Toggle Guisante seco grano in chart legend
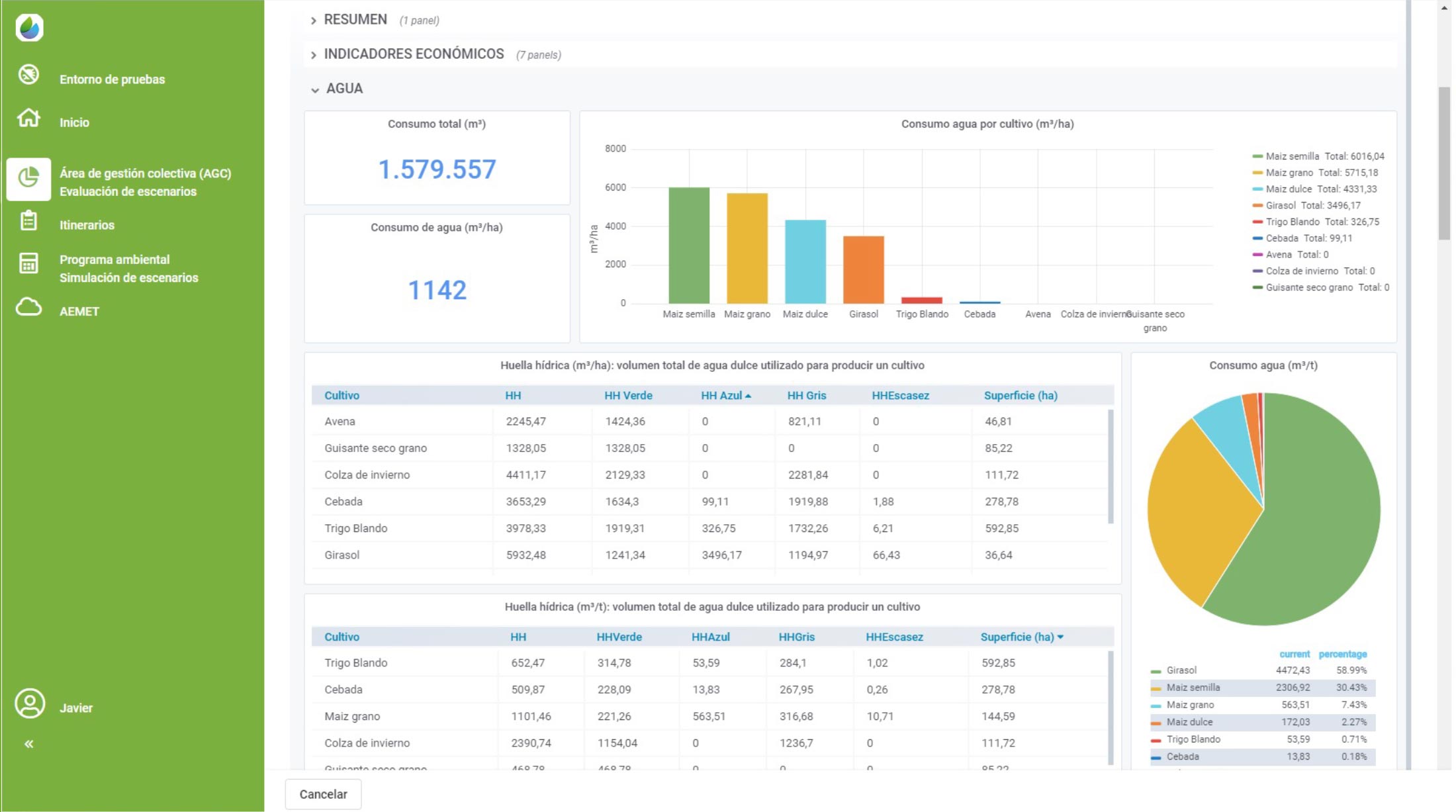 point(1321,287)
